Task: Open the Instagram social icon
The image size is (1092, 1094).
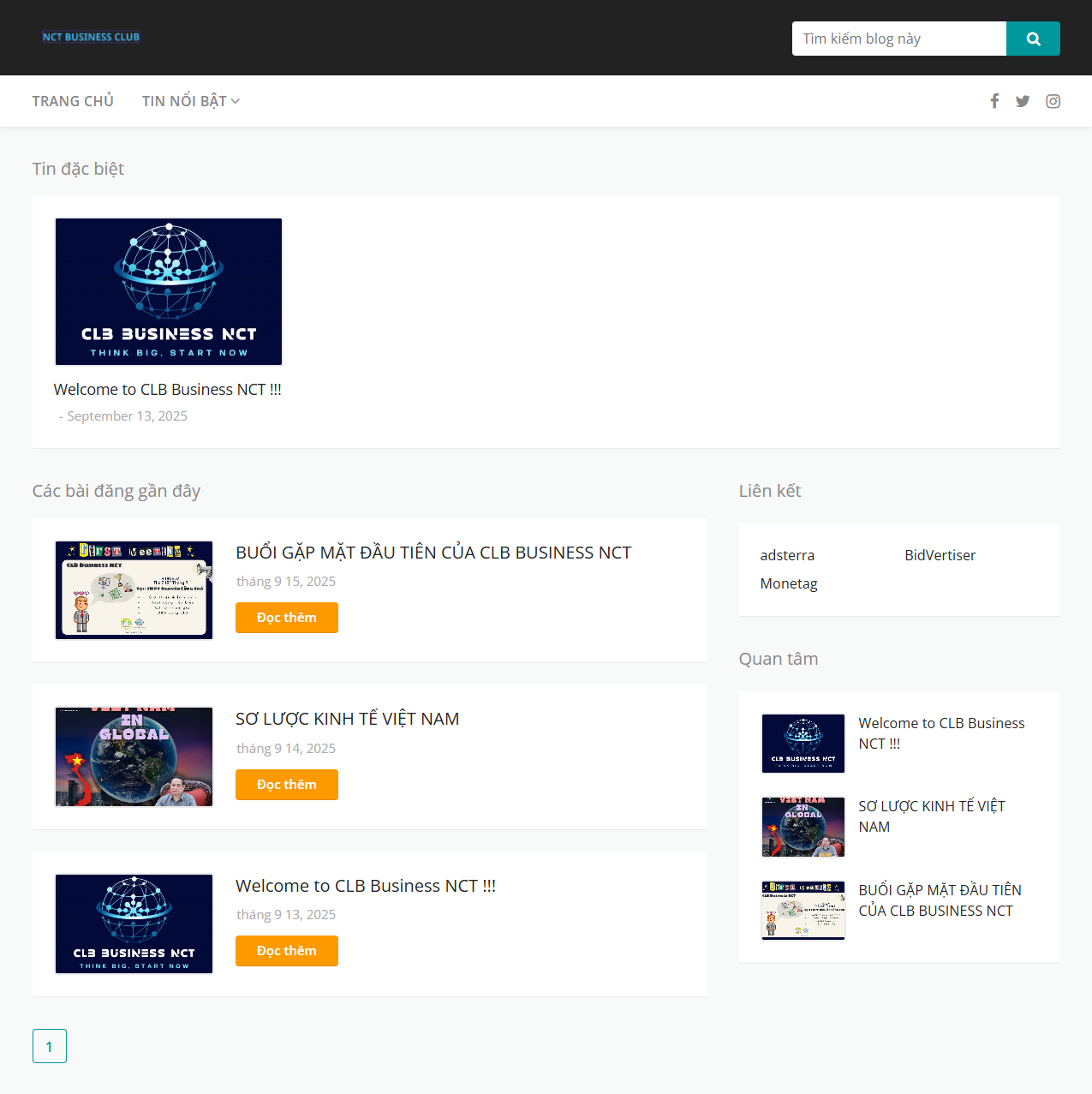Action: 1053,101
